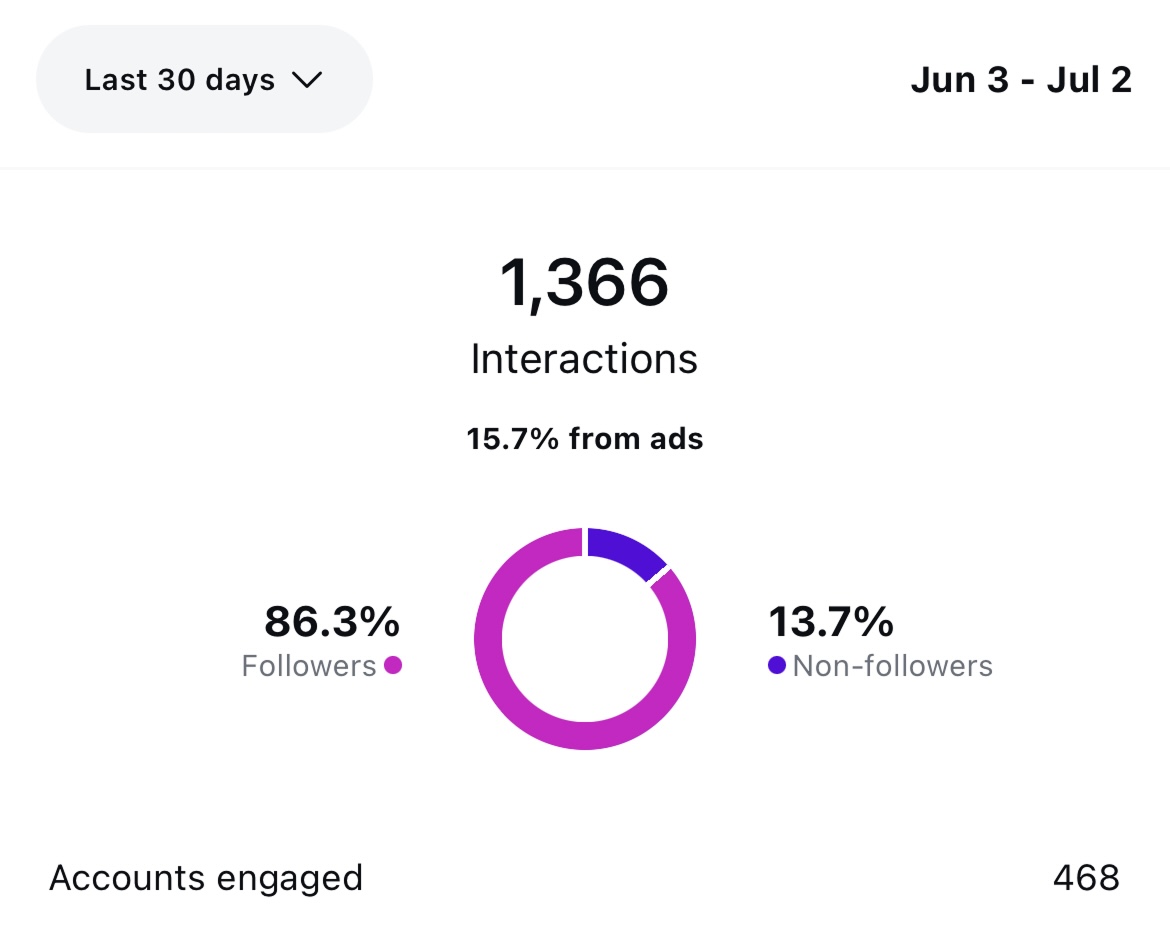This screenshot has height=952, width=1170.
Task: Click the Non-followers legend label
Action: (892, 666)
